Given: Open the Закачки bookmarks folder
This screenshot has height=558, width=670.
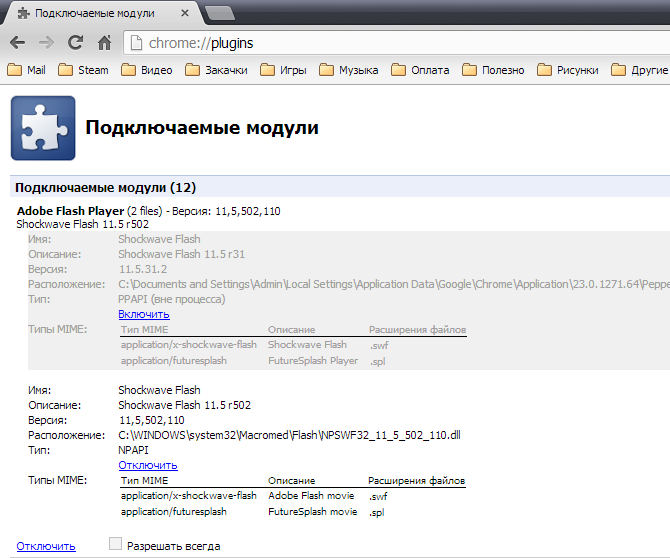Looking at the screenshot, I should point(216,70).
